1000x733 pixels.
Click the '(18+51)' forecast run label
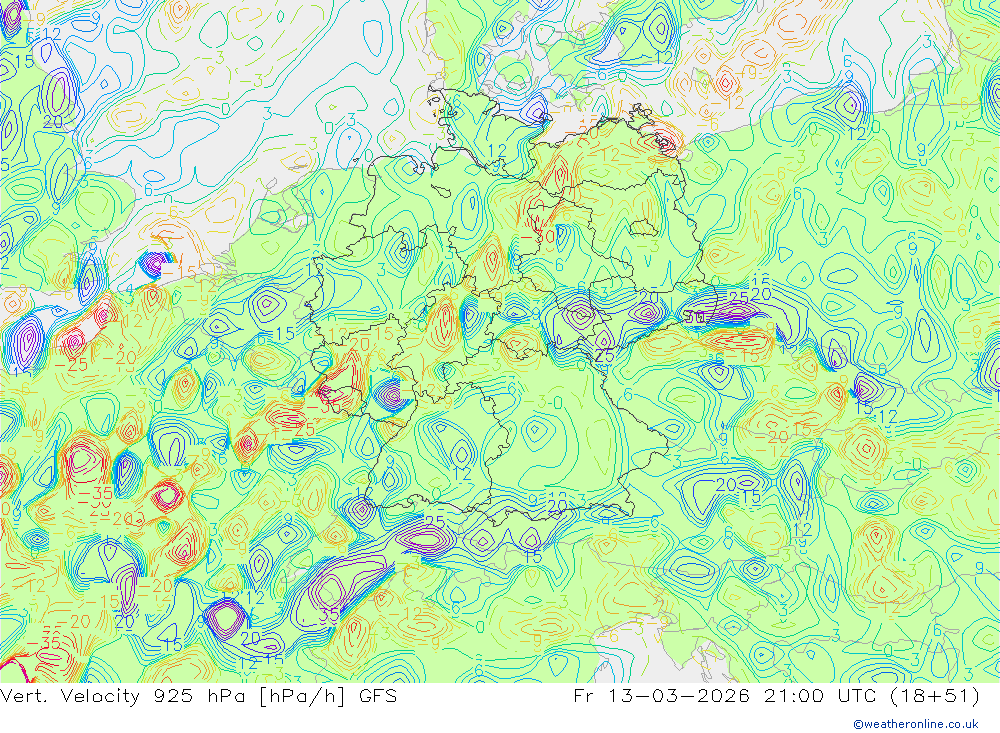click(x=935, y=695)
